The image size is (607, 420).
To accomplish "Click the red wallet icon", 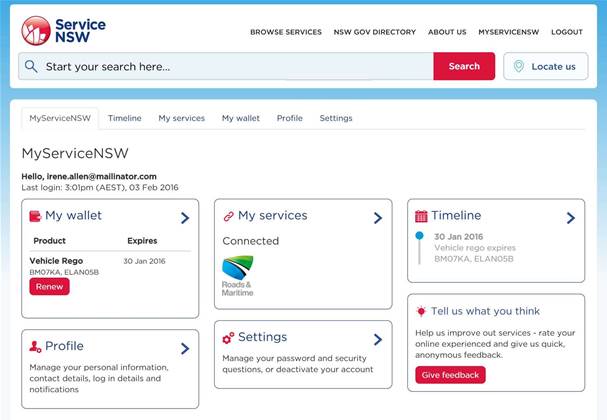I will (x=35, y=216).
